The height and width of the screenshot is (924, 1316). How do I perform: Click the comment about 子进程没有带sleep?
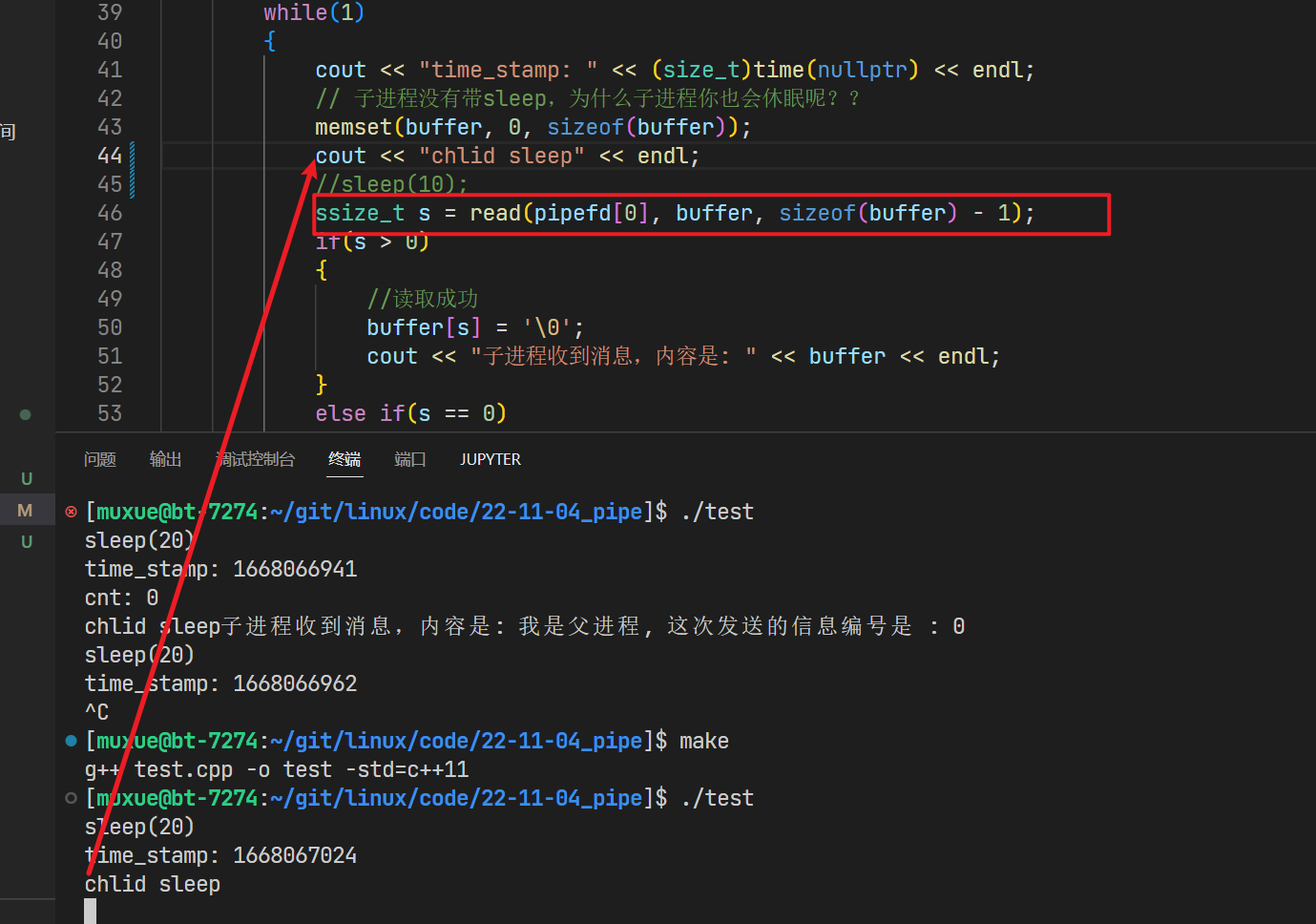pos(588,98)
